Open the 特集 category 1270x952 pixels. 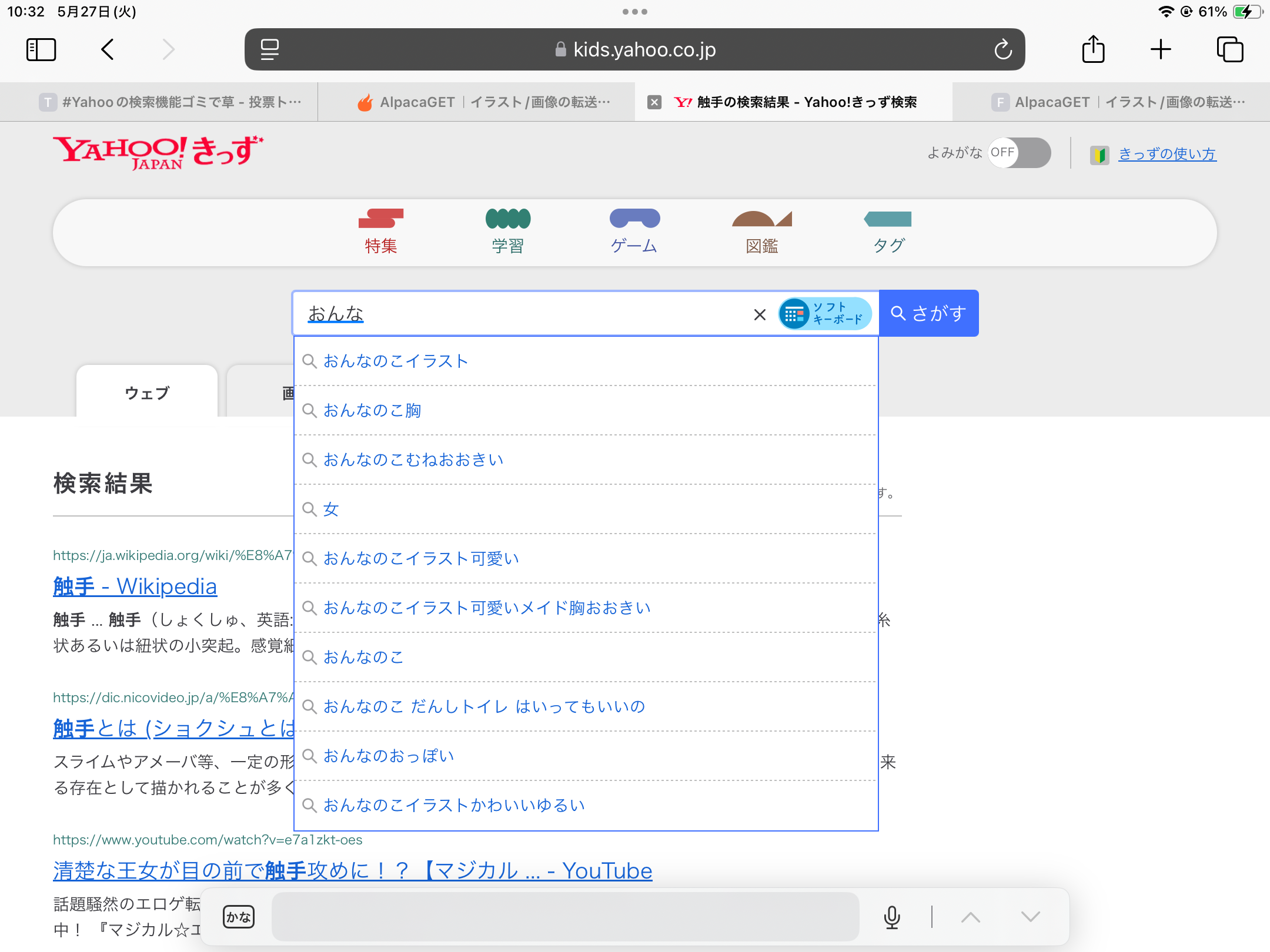coord(381,232)
